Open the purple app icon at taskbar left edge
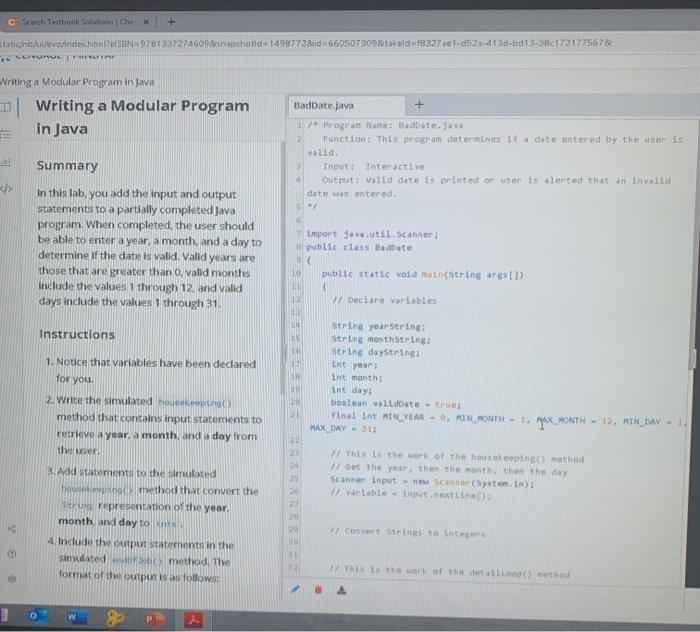 coord(4,615)
